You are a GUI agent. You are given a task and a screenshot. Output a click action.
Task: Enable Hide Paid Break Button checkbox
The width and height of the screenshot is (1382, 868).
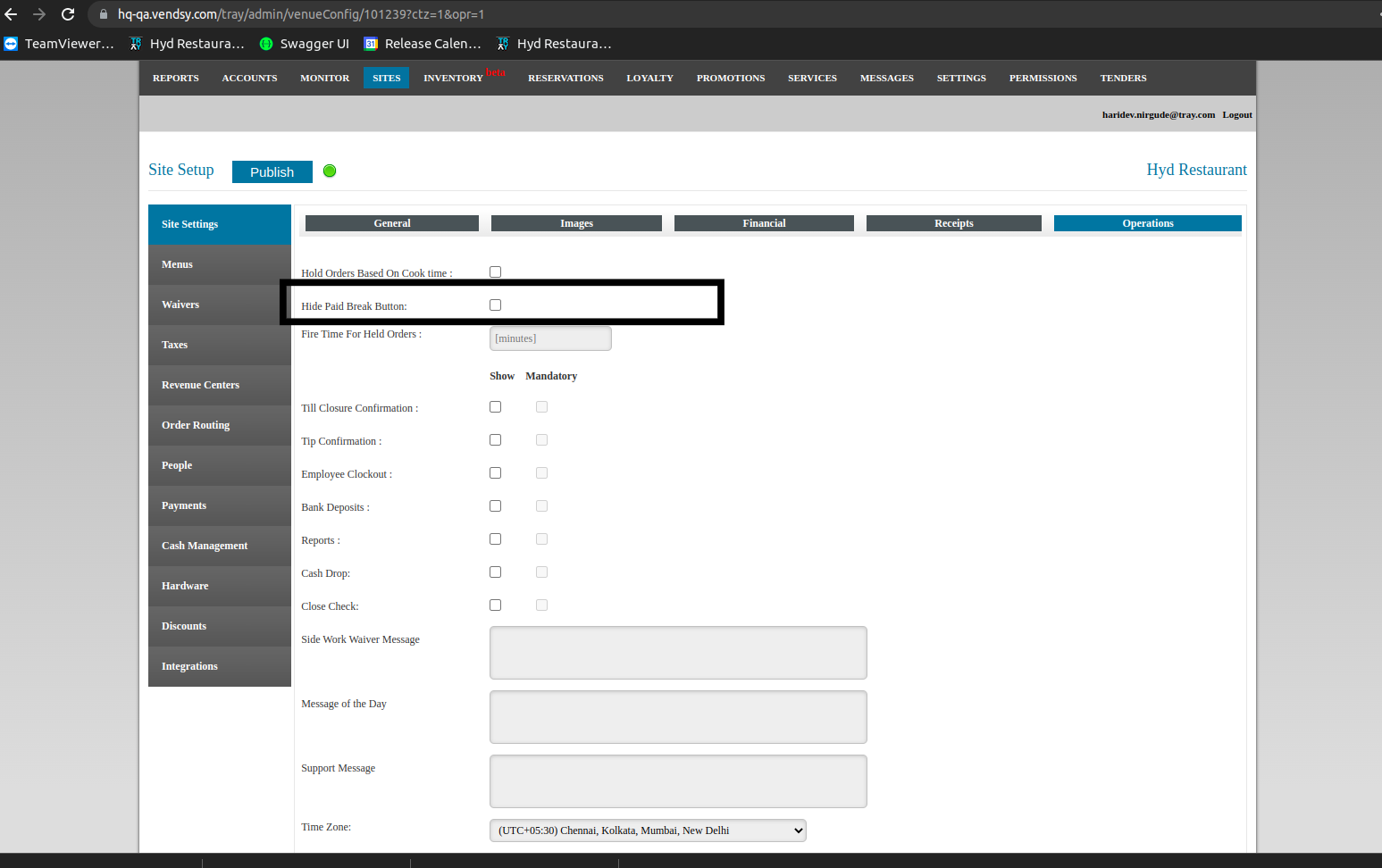[x=496, y=305]
